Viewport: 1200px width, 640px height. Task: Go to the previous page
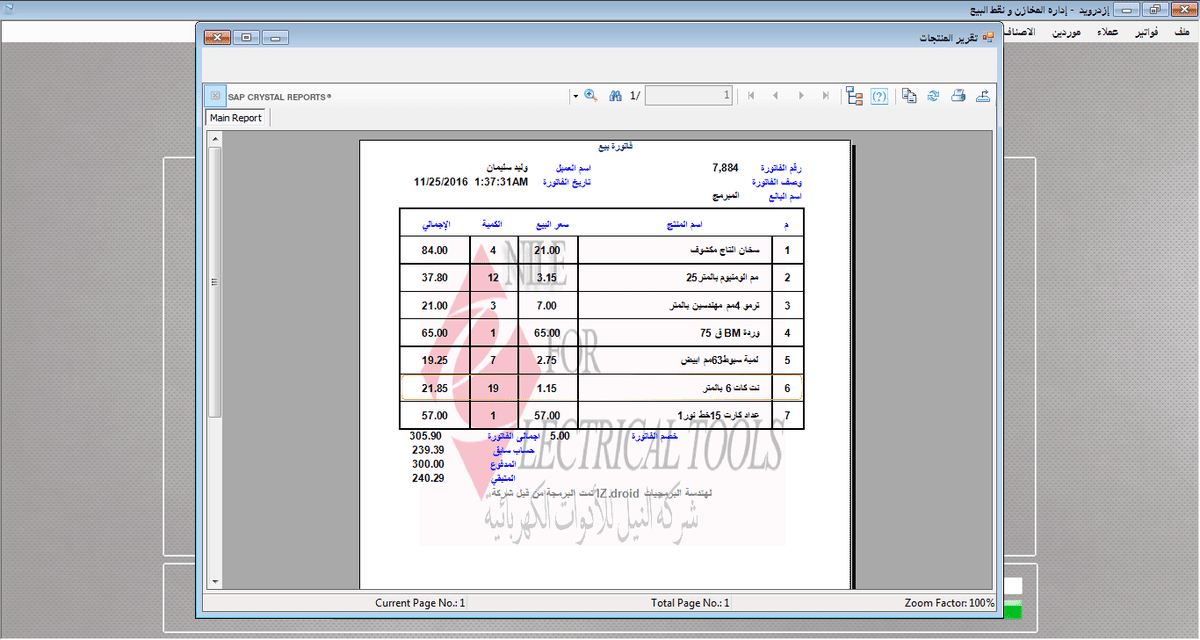pyautogui.click(x=775, y=96)
